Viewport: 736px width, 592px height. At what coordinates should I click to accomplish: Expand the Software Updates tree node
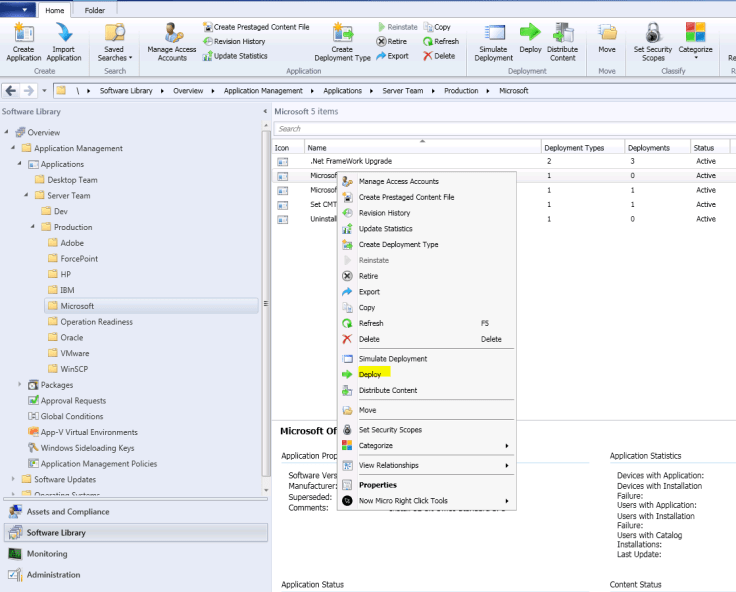[14, 479]
